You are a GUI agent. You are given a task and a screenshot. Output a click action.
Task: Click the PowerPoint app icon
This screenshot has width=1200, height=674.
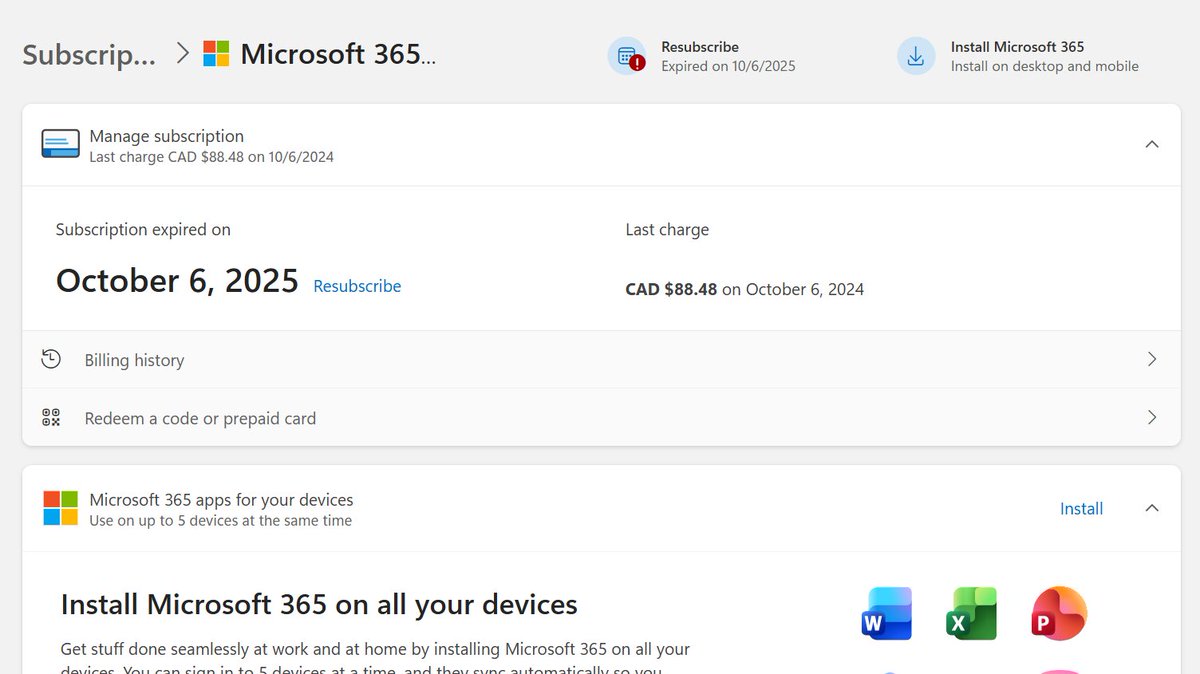(1059, 613)
